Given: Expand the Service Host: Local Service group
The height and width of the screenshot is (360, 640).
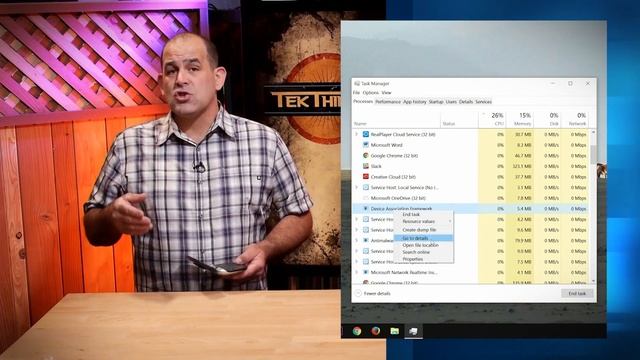Looking at the screenshot, I should pos(356,187).
